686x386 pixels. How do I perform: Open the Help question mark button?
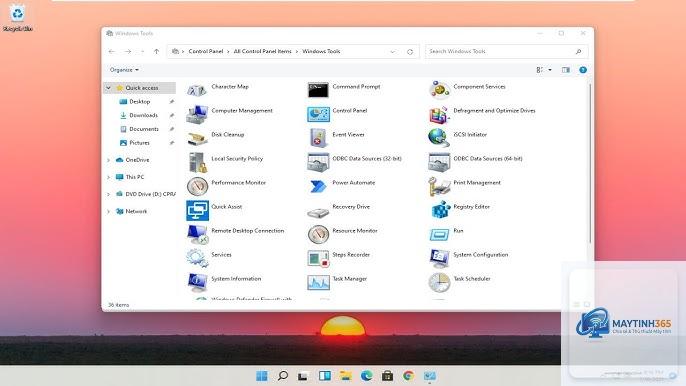click(x=583, y=70)
